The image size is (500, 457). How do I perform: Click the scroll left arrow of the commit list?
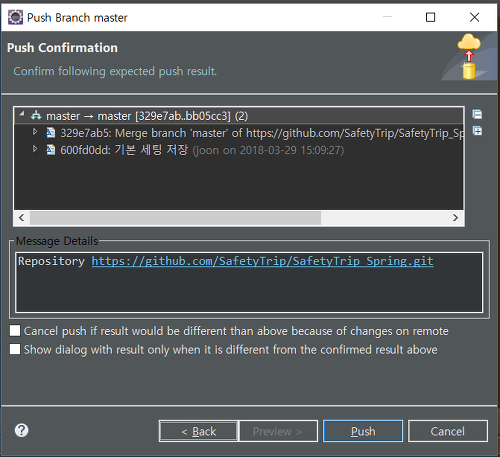[22, 218]
